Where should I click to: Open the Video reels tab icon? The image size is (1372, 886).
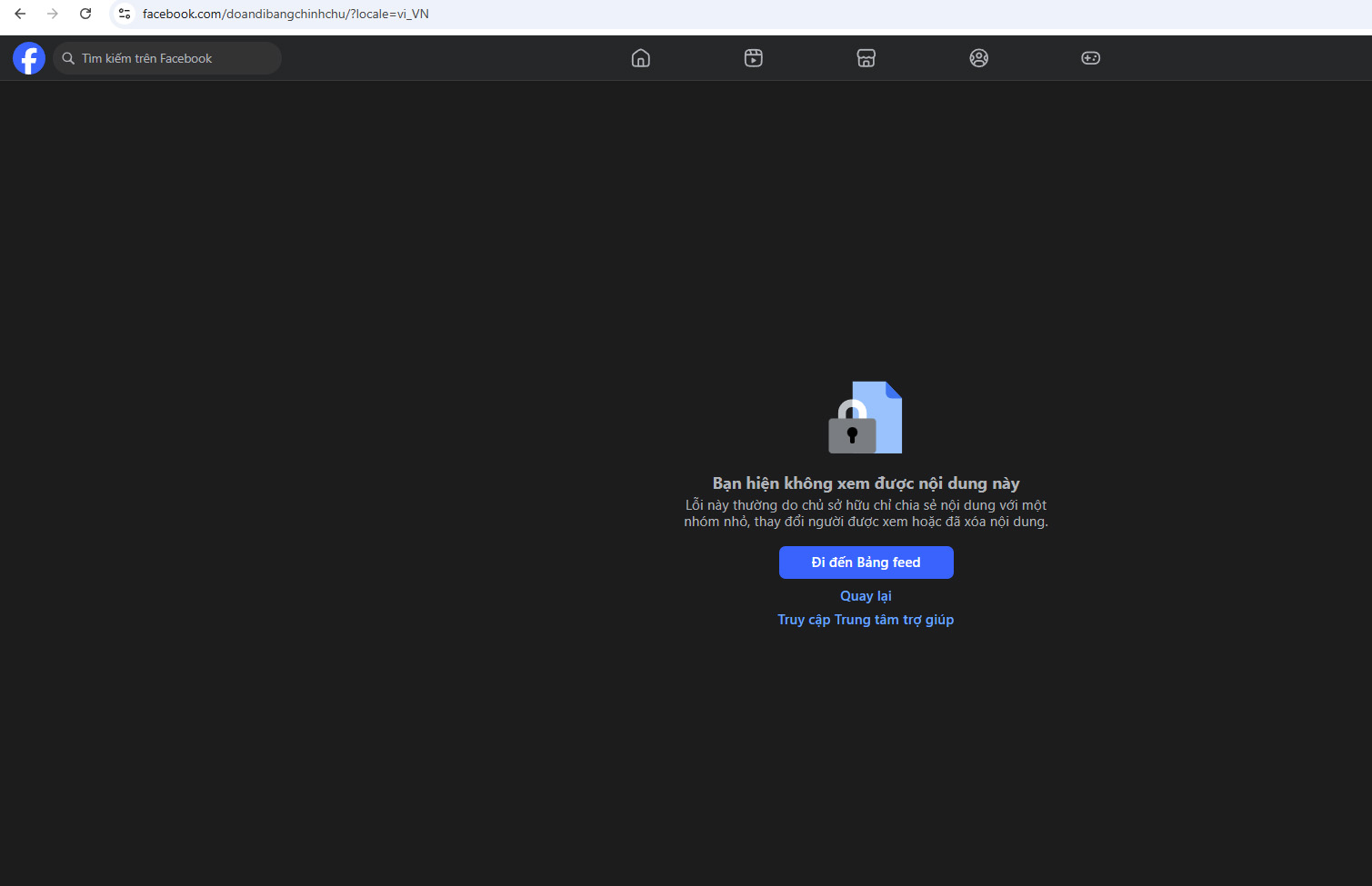[754, 58]
